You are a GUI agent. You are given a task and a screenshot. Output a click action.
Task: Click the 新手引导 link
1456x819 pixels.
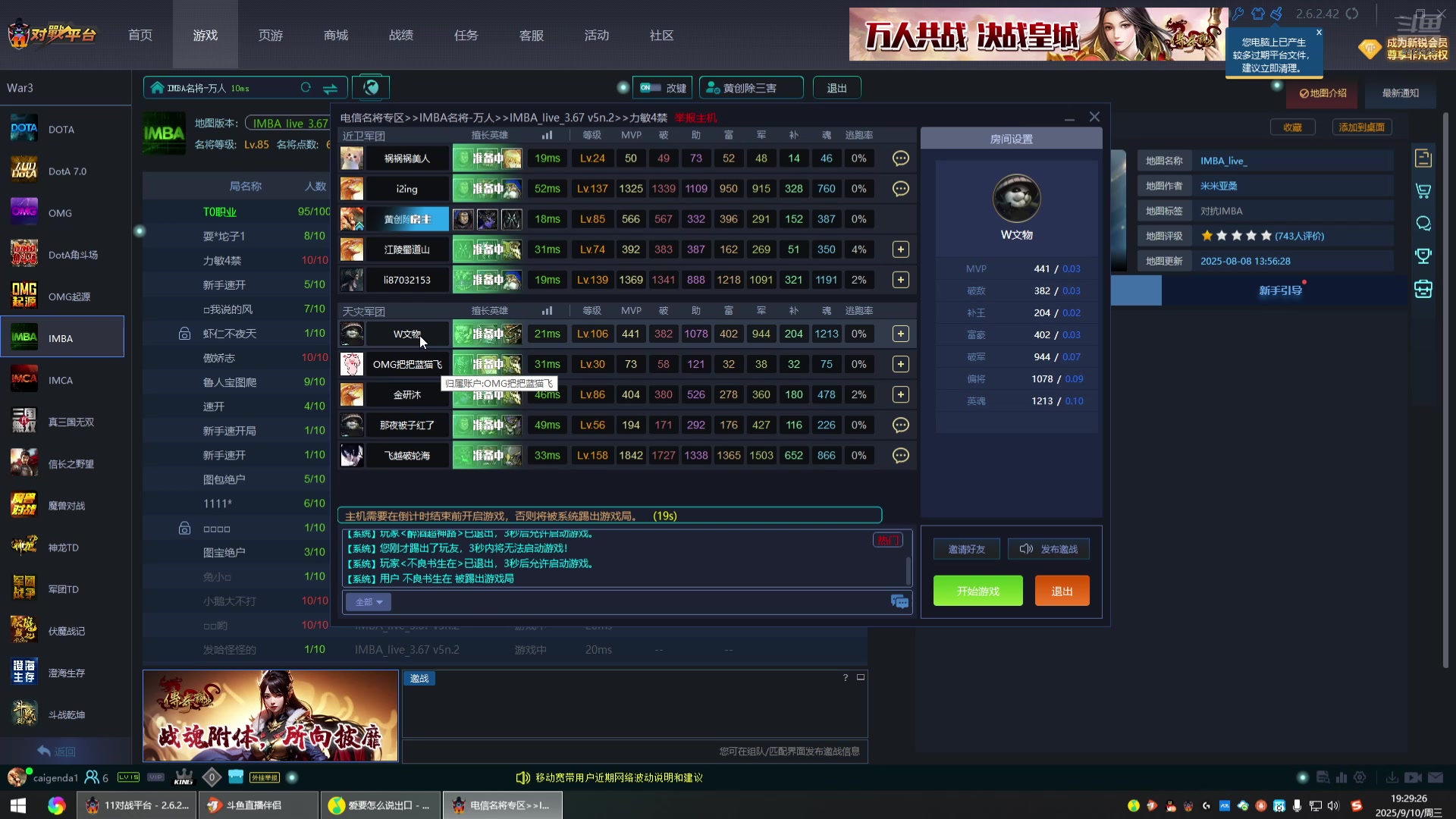tap(1280, 290)
